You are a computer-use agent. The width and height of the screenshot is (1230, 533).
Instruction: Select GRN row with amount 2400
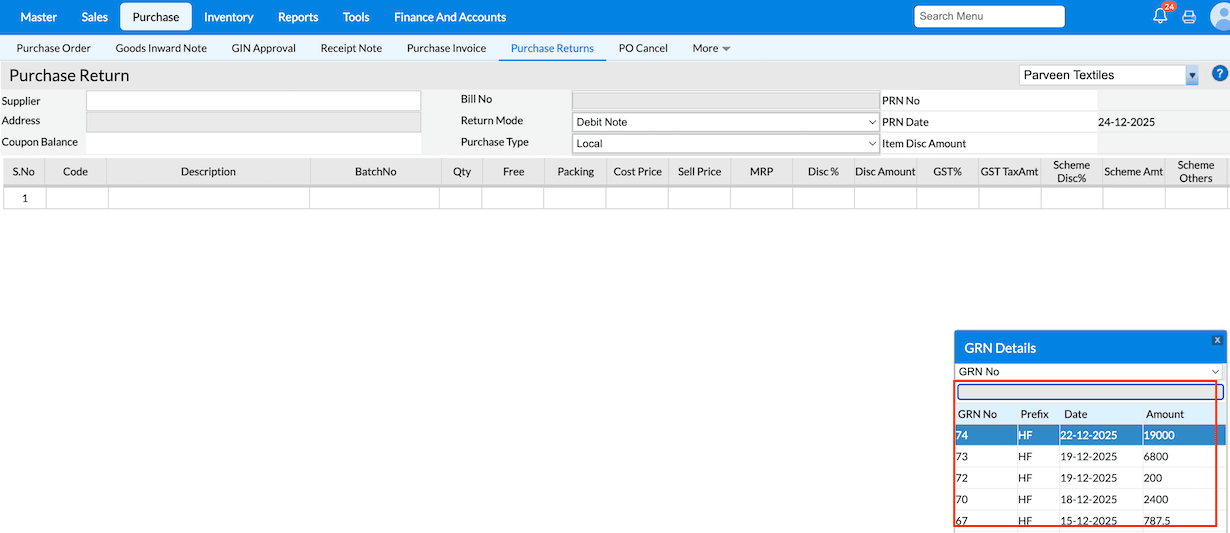coord(1089,499)
